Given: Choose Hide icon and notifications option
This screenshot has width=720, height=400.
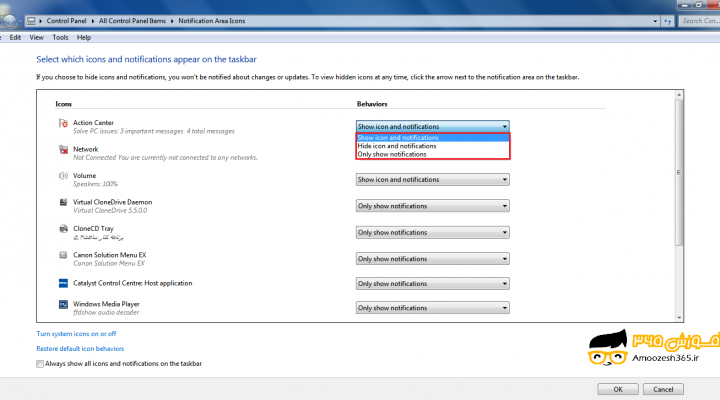Looking at the screenshot, I should tap(433, 146).
